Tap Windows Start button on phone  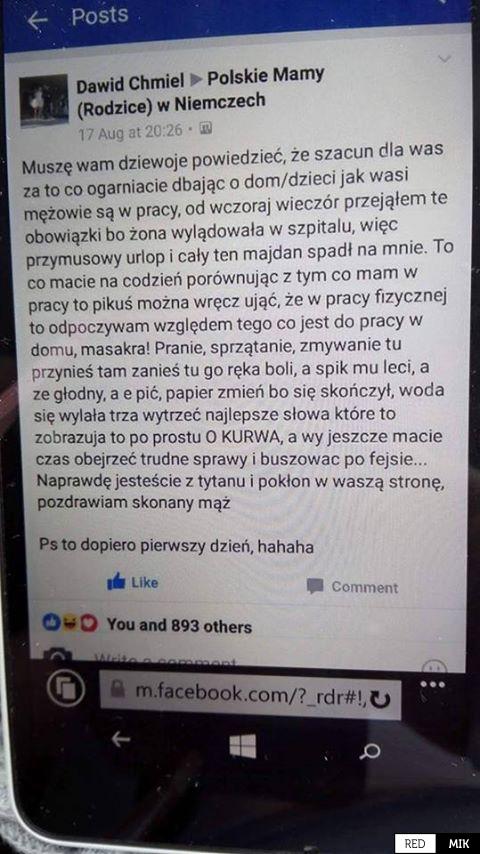tap(243, 746)
